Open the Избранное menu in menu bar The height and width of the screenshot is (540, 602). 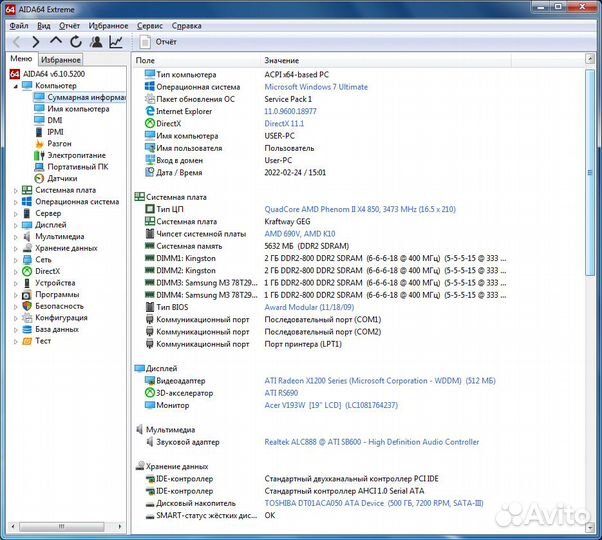point(108,26)
